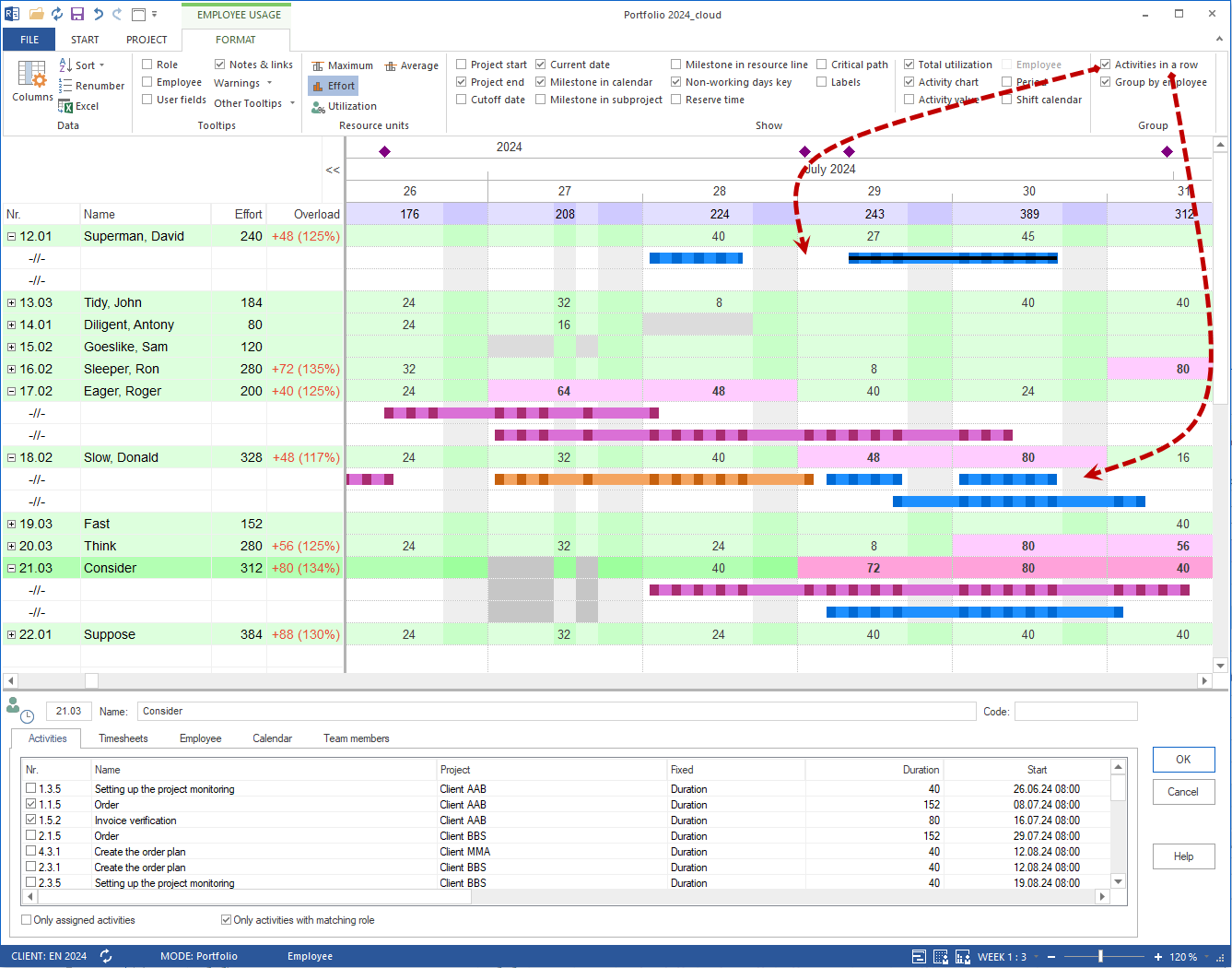Expand row 13.03 Tidy, John
Viewport: 1232px width, 968px height.
click(x=11, y=302)
